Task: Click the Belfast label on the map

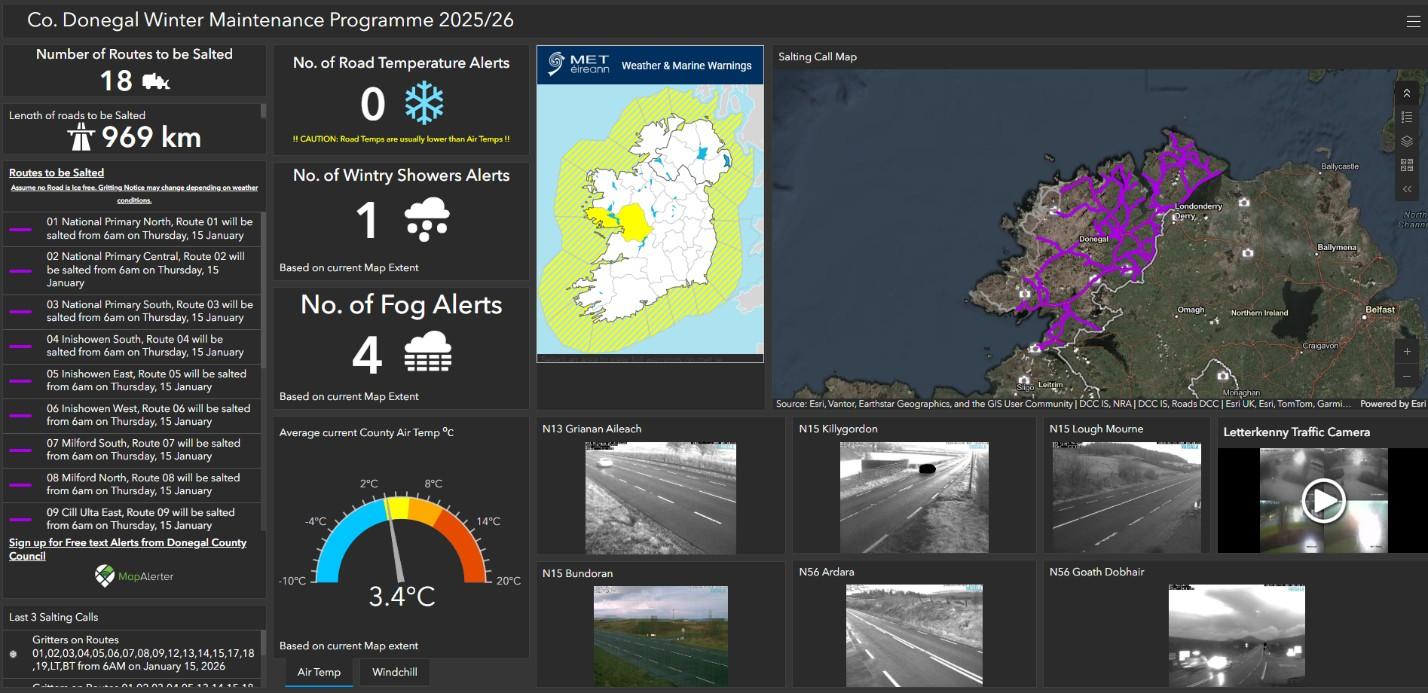Action: [1380, 310]
